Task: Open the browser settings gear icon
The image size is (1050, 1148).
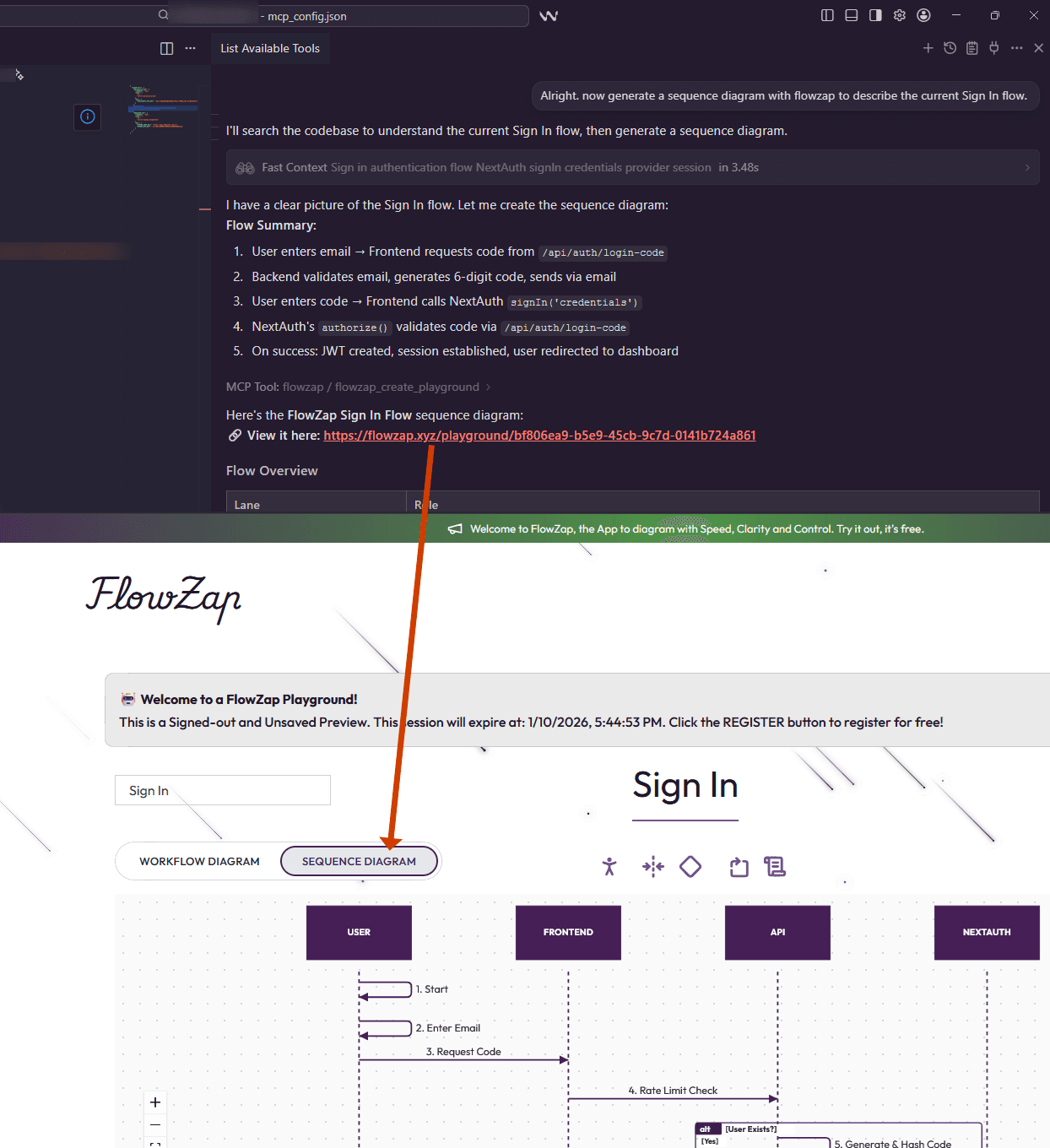Action: [x=899, y=15]
